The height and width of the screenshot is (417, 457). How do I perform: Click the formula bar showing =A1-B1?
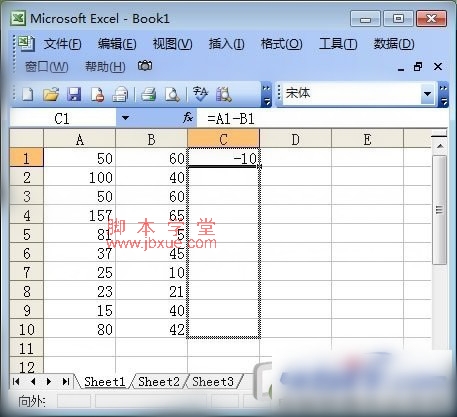point(322,118)
